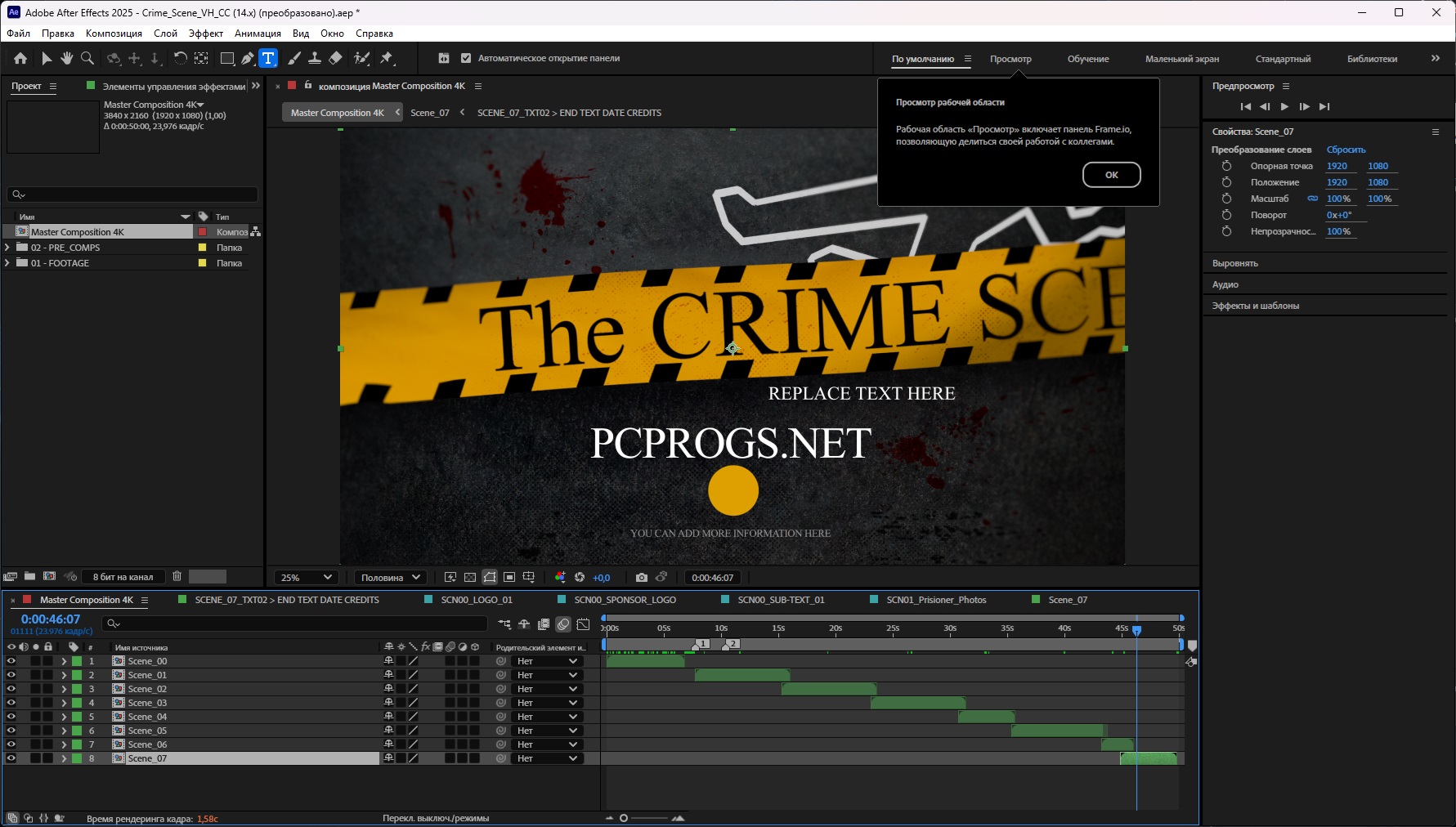The height and width of the screenshot is (827, 1456).
Task: Open the 25% magnification dropdown
Action: pos(307,577)
